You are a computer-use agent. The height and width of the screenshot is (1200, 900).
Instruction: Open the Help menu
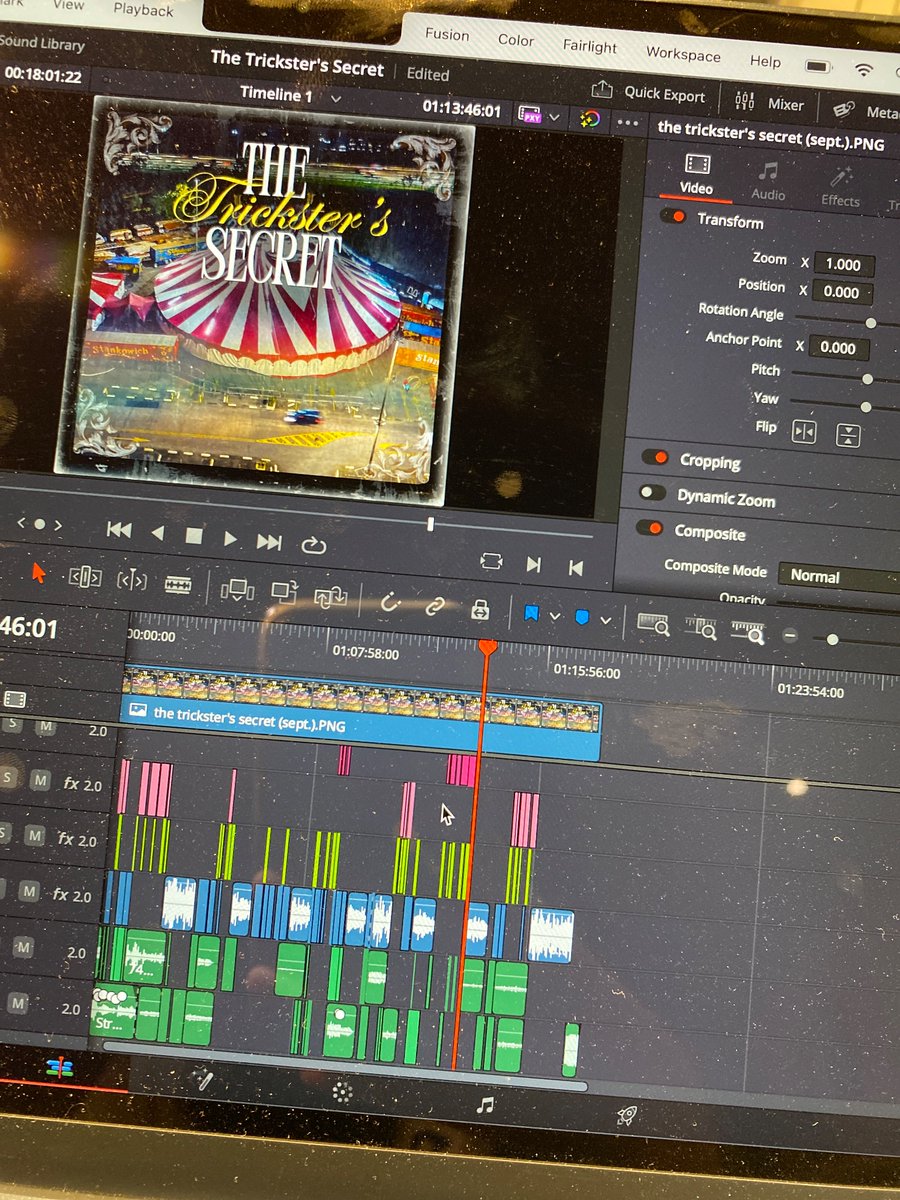click(765, 61)
